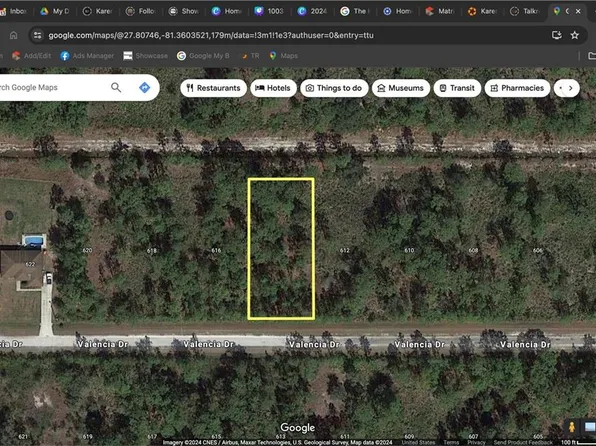Click lot number 608 label on map

pos(473,250)
